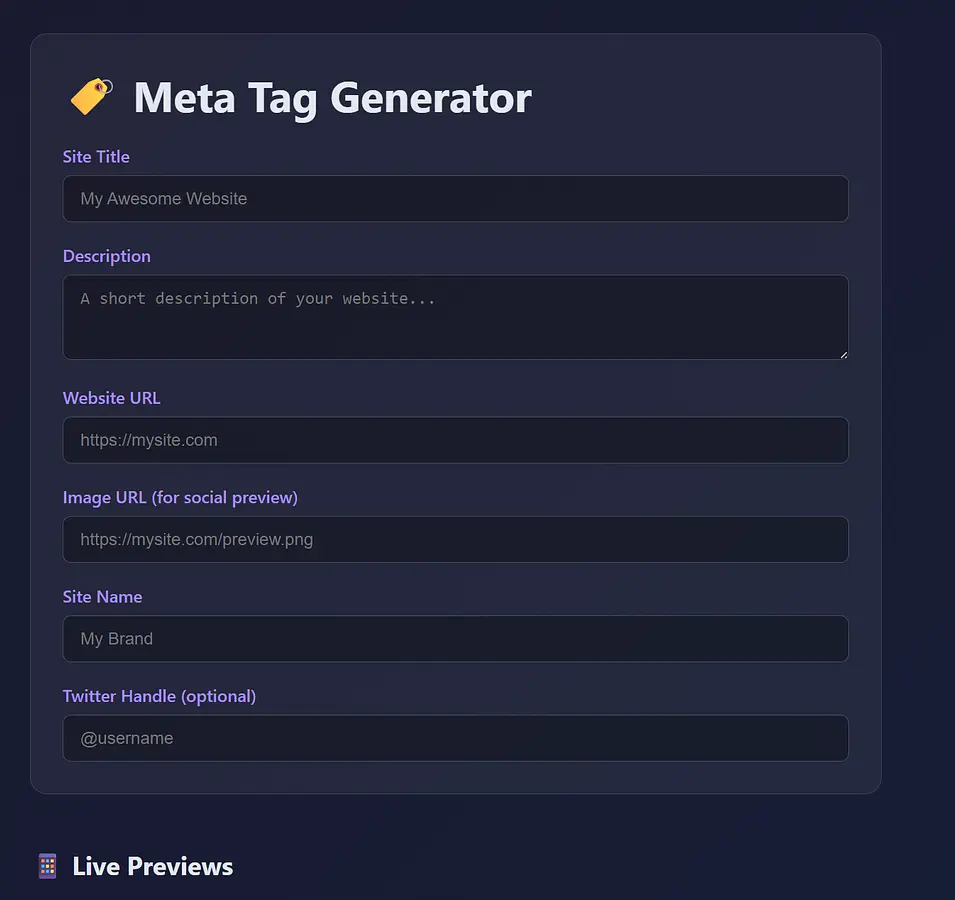
Task: Click the https://mysite.com placeholder field
Action: click(x=455, y=440)
